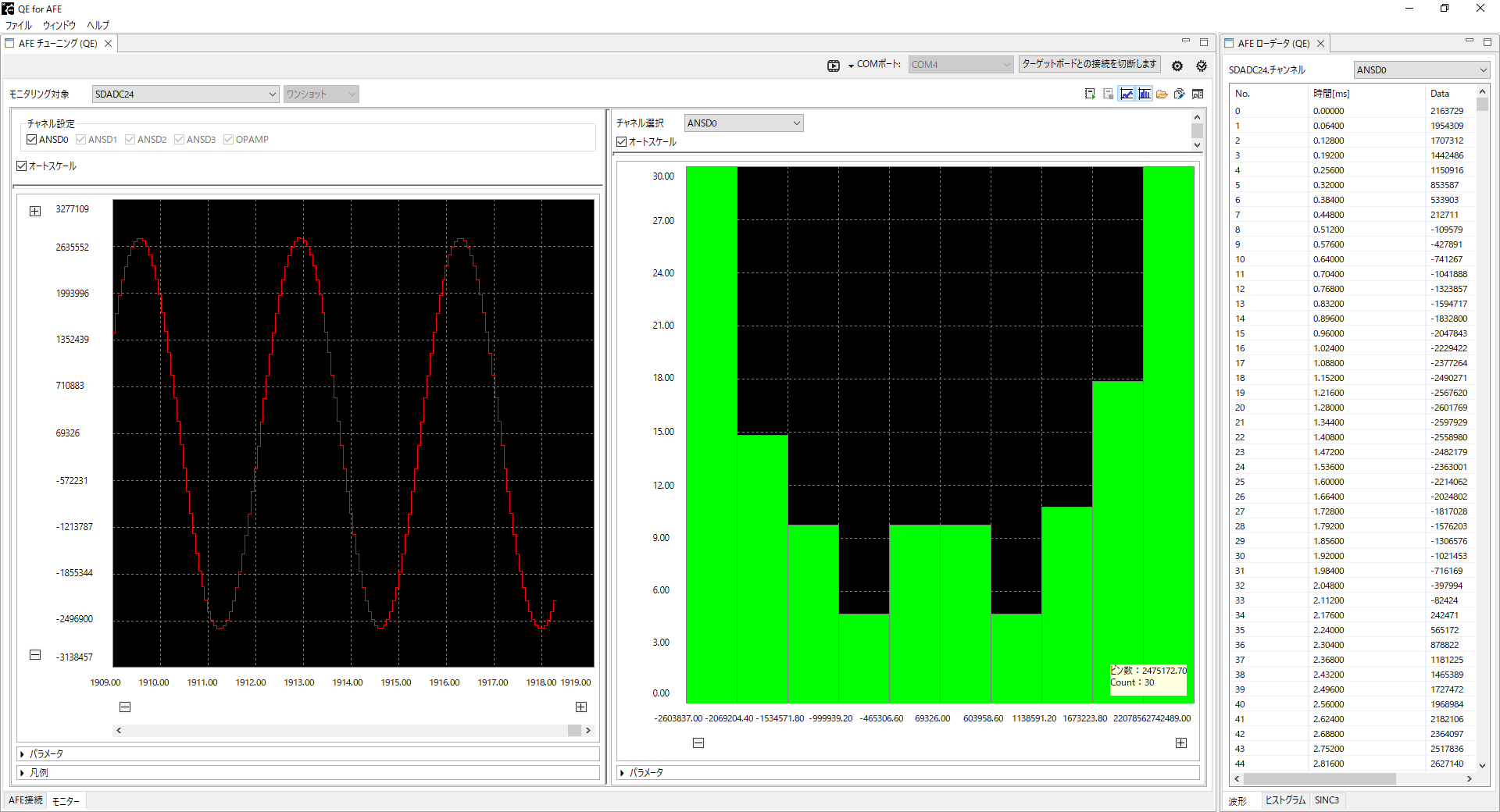Zoom out histogram horizontal axis with minus icon
This screenshot has width=1500, height=812.
click(698, 743)
